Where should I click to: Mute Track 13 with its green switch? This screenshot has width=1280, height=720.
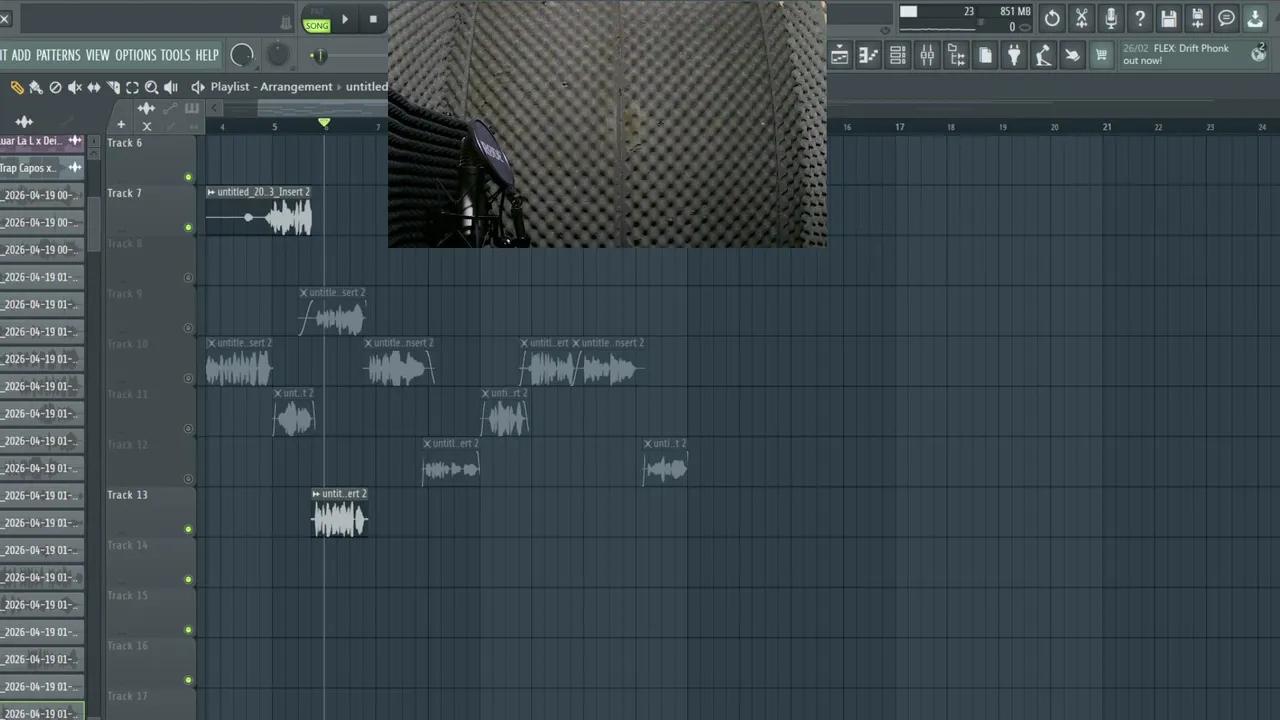pos(188,529)
